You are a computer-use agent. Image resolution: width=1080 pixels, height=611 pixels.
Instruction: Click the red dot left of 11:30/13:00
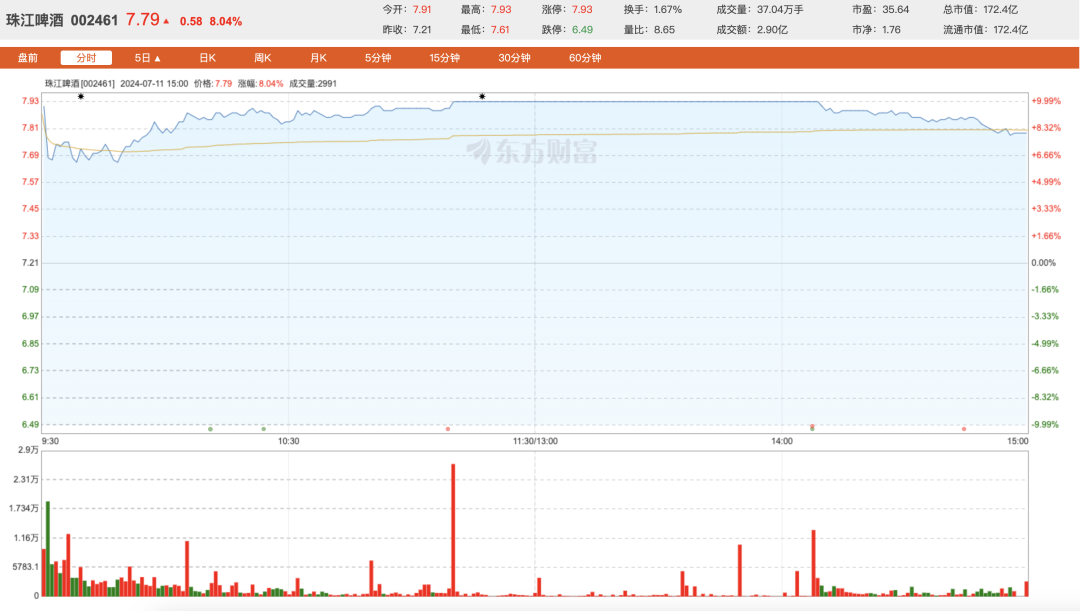point(447,429)
